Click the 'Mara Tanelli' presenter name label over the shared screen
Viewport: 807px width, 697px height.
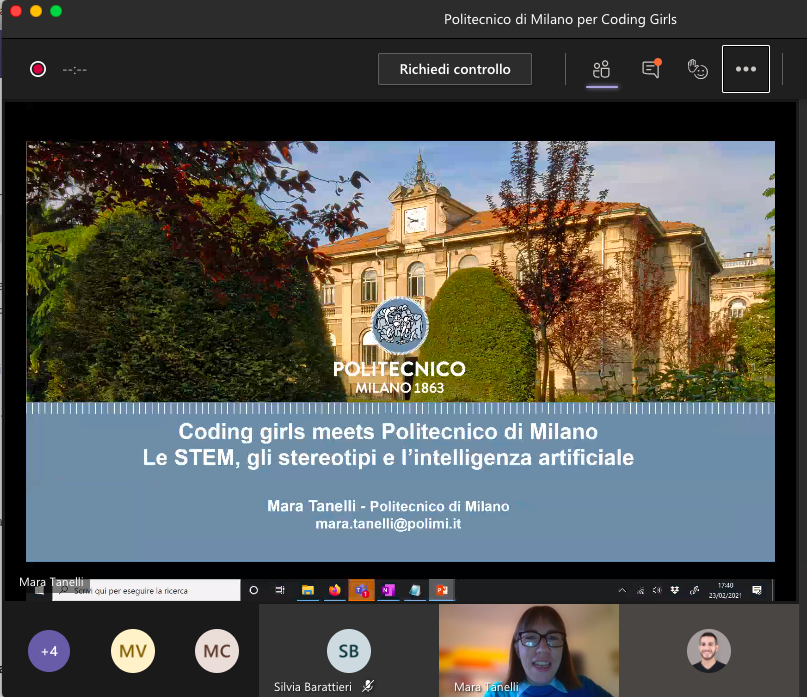[51, 582]
